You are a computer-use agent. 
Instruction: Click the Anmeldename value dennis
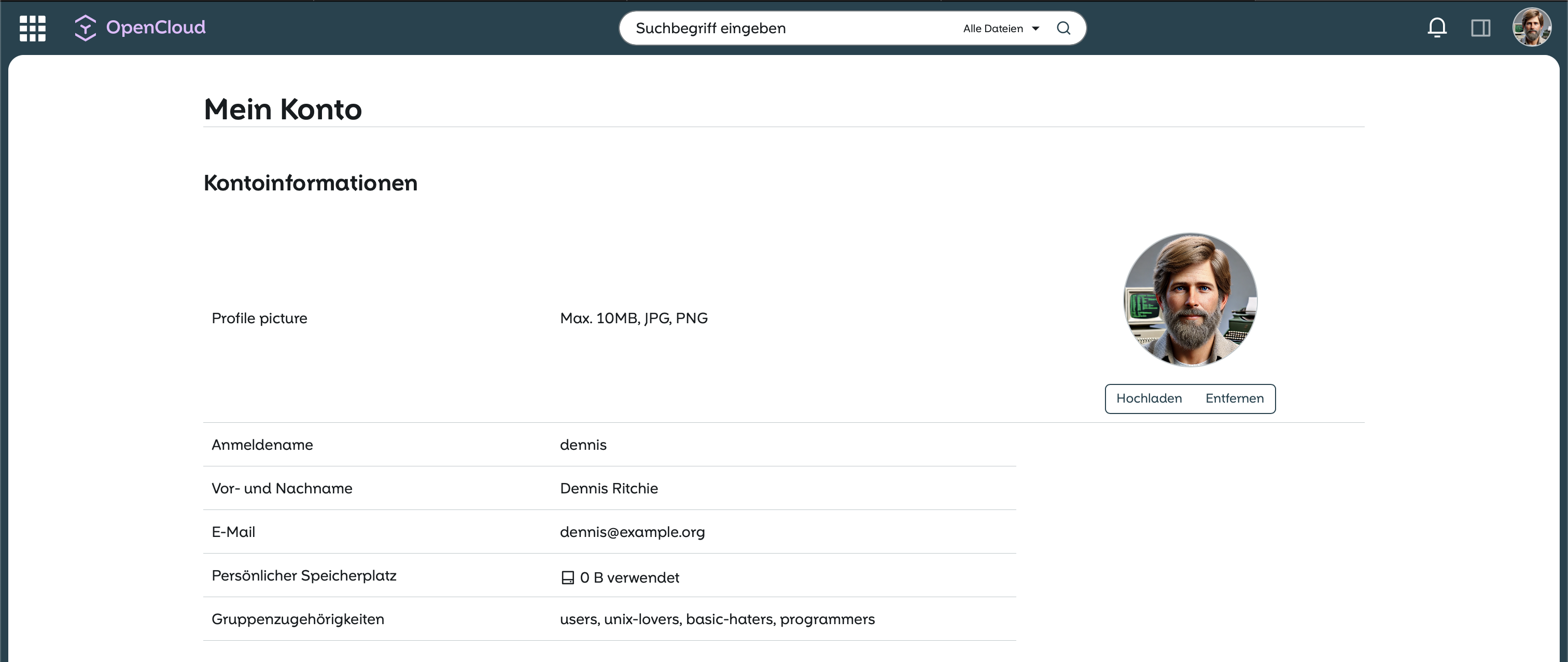pos(583,445)
